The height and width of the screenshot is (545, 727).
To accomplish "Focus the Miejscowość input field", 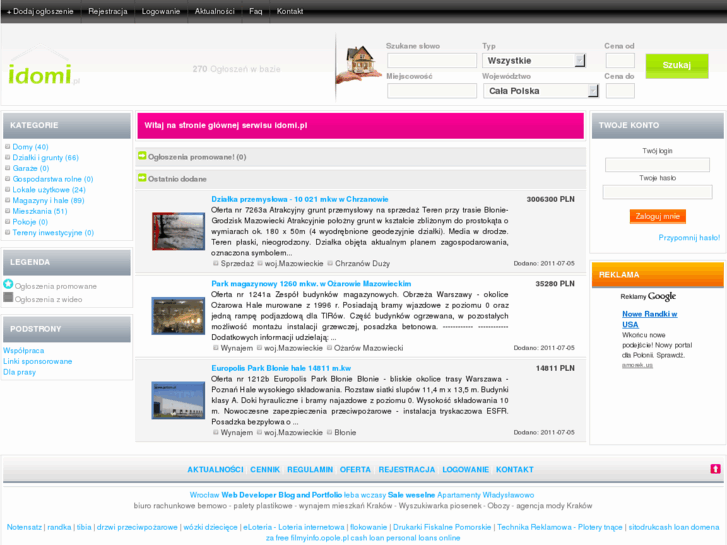I will pyautogui.click(x=432, y=91).
